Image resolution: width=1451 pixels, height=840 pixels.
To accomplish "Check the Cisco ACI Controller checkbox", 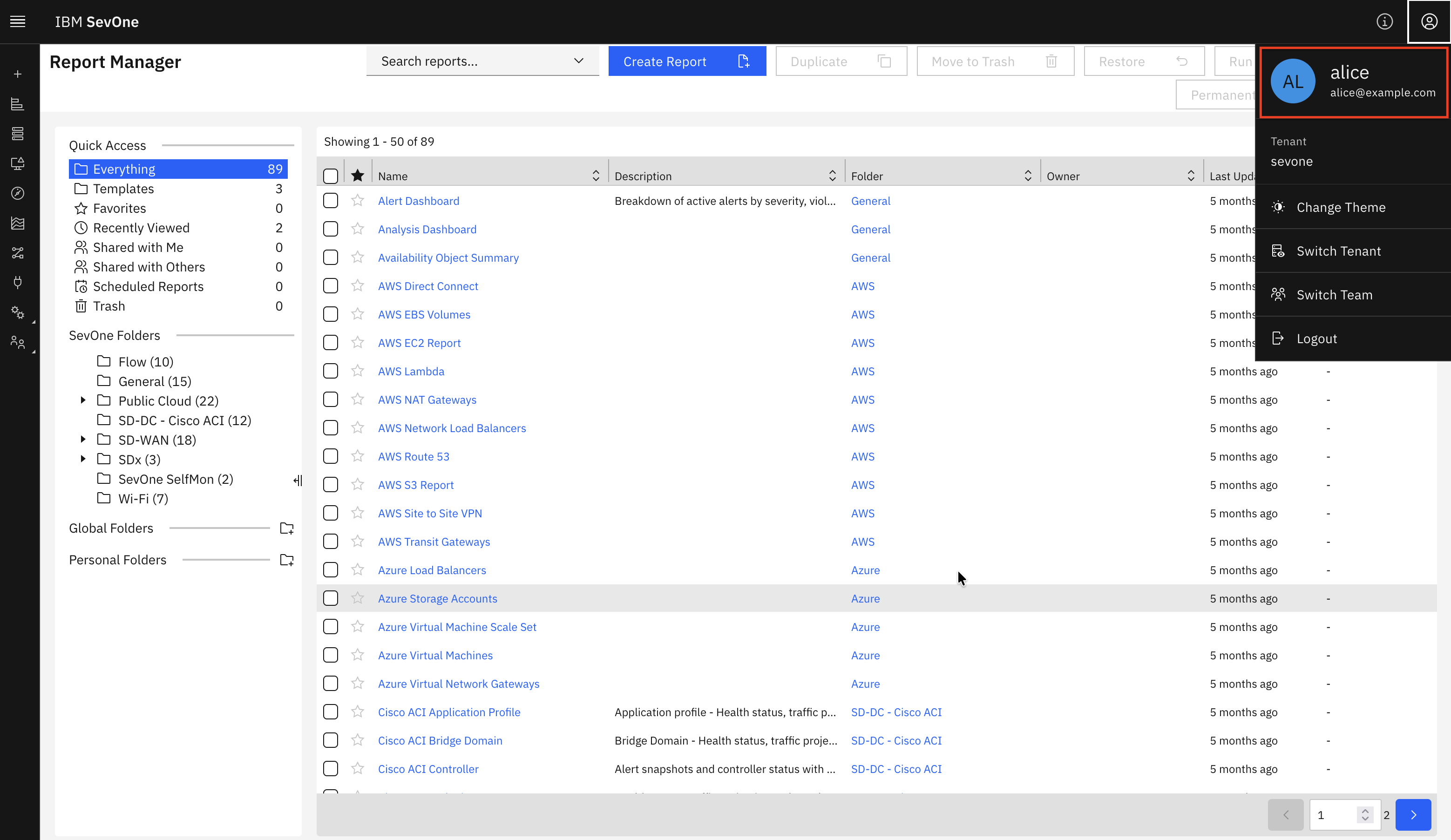I will click(331, 769).
